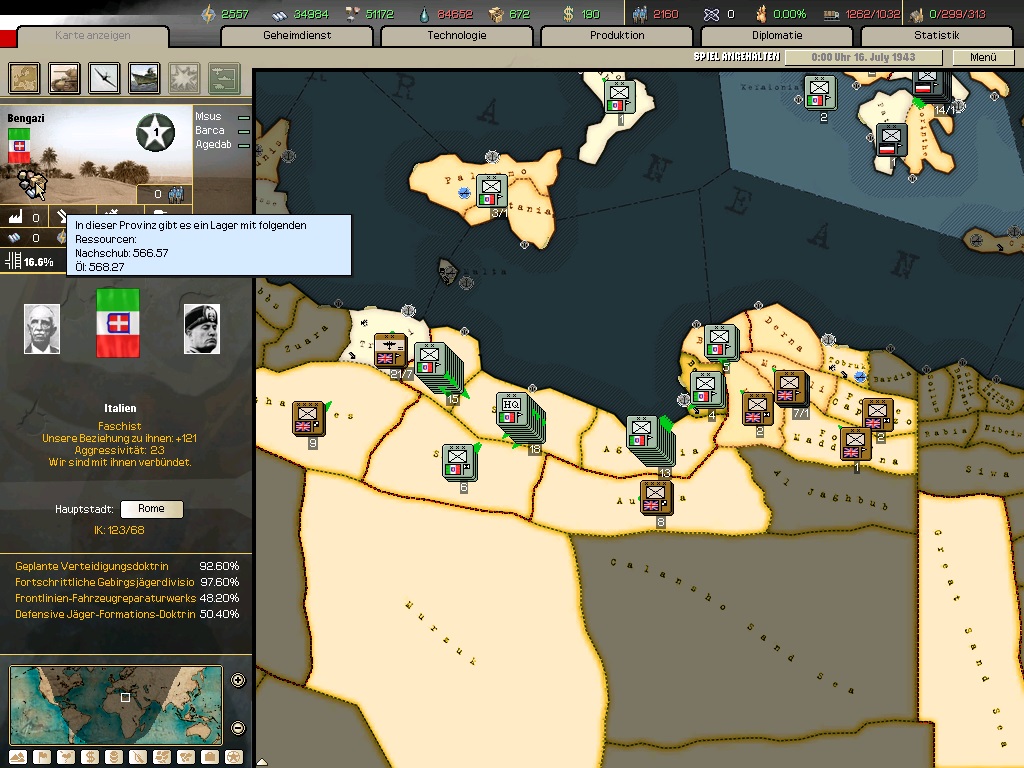Open the Produktion tab

tap(617, 36)
